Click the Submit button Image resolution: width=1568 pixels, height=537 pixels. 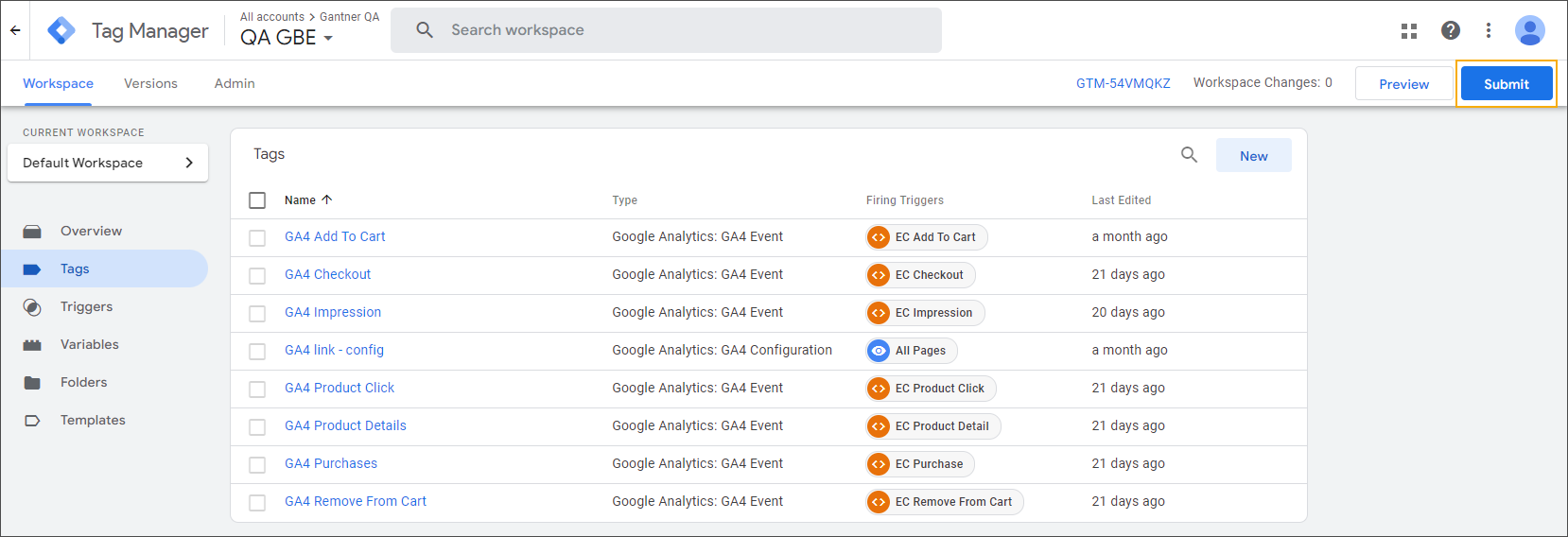coord(1507,84)
